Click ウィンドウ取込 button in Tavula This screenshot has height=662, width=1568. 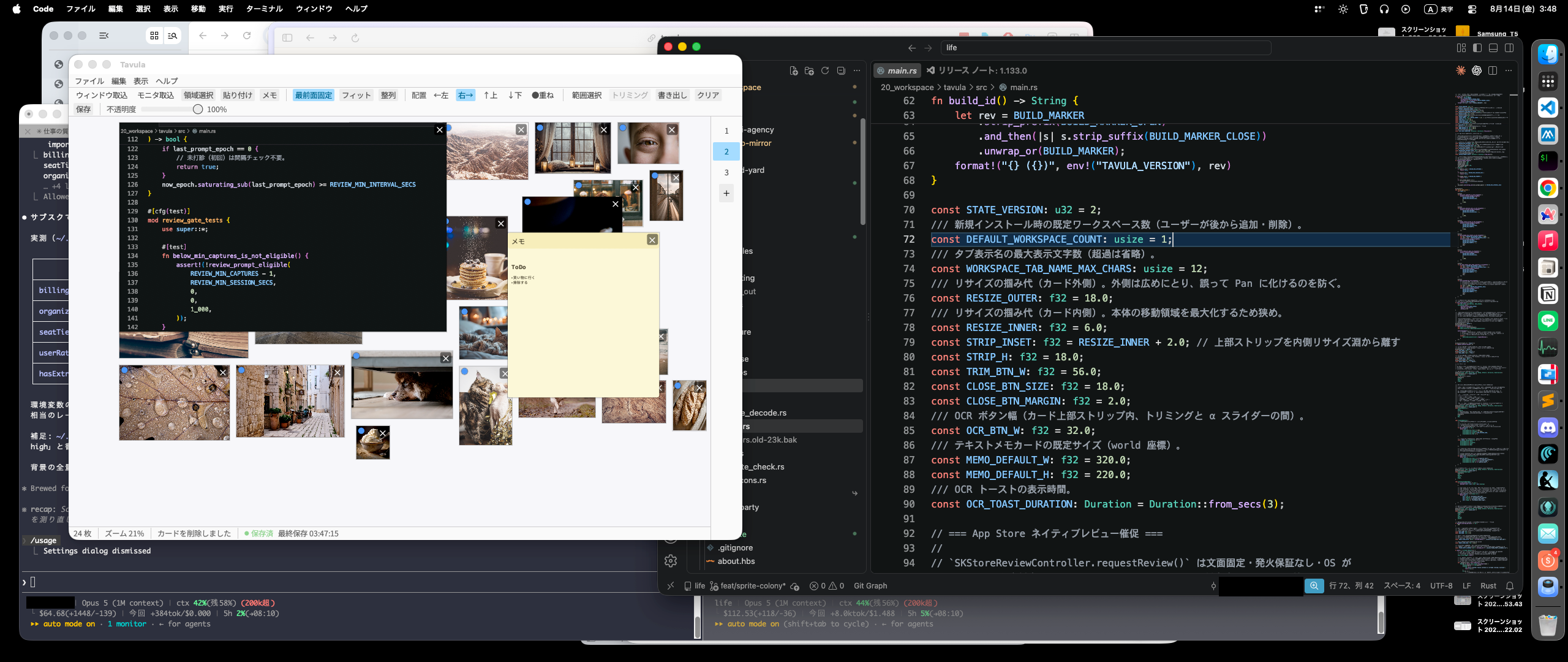coord(102,95)
